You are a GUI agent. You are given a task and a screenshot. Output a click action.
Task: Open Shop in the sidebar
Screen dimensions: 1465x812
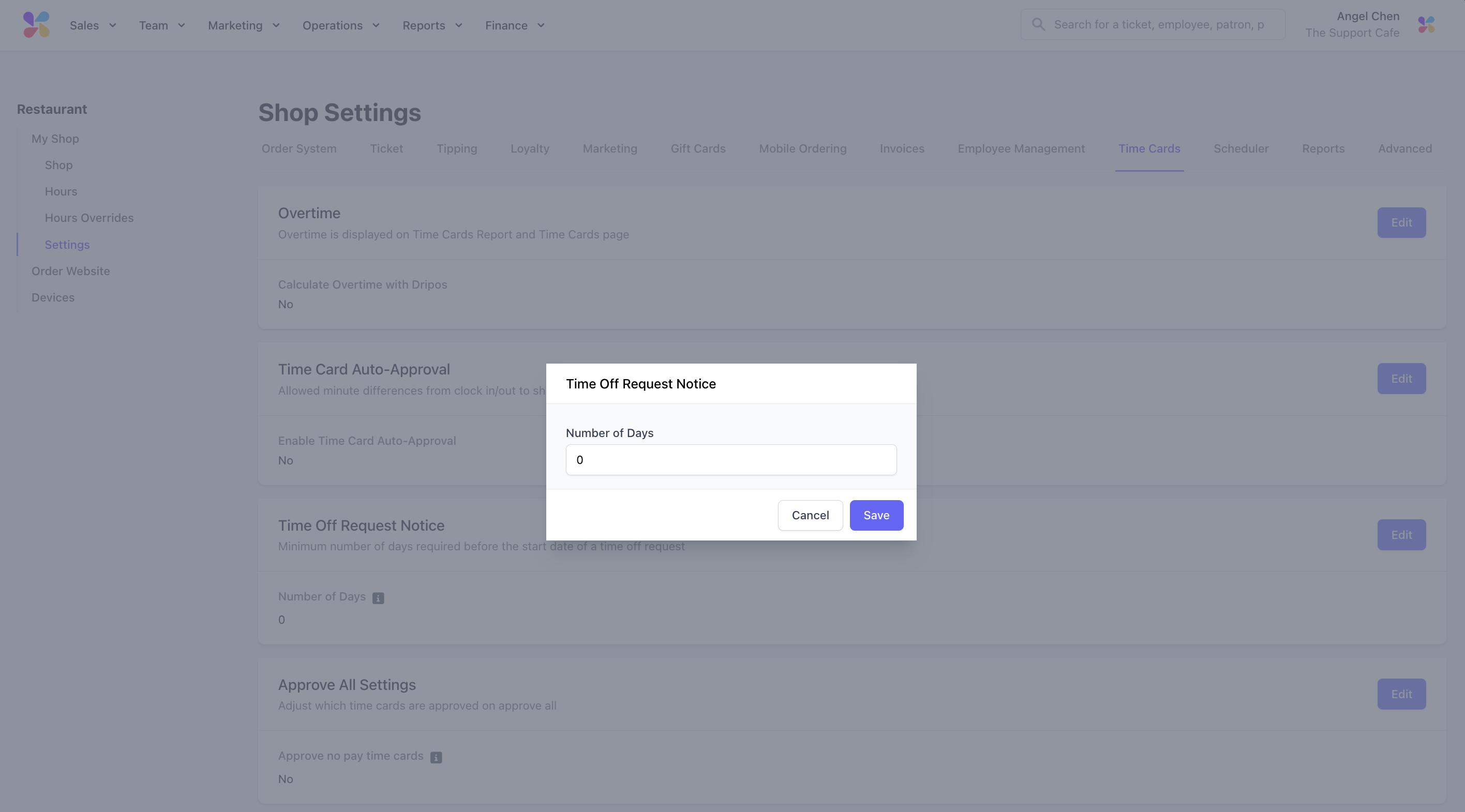[58, 165]
